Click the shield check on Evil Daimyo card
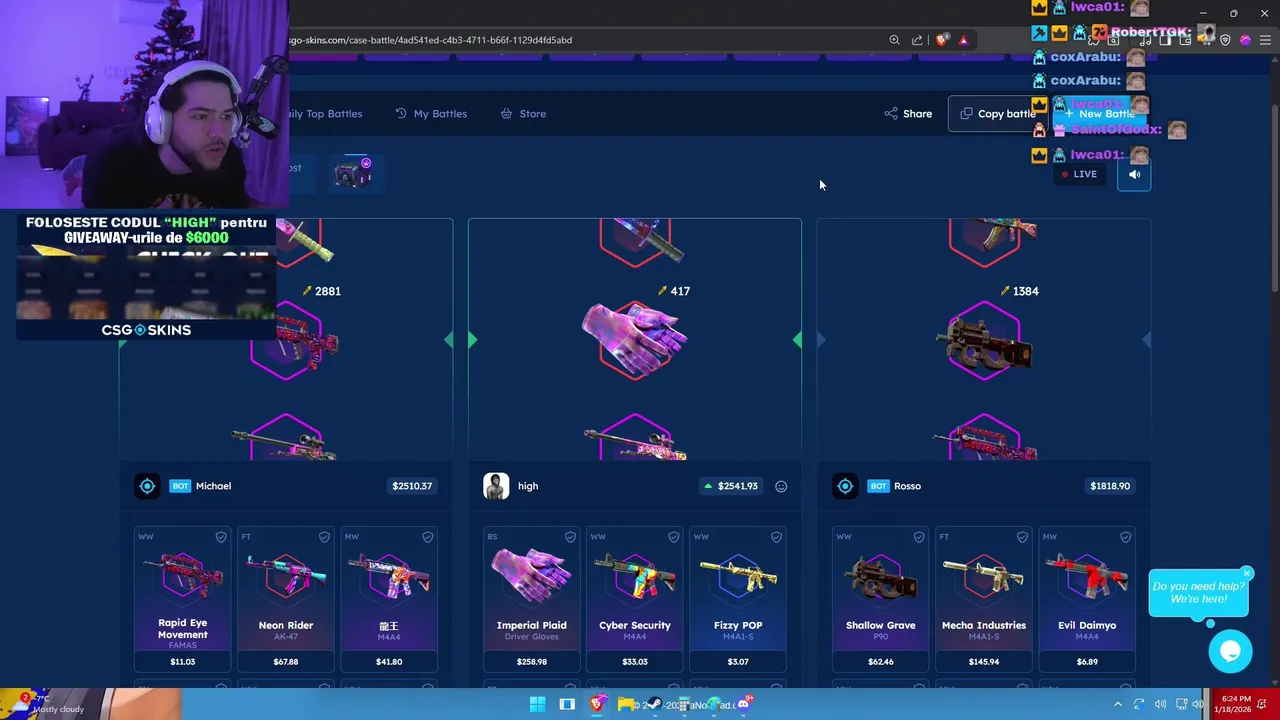Screen dimensions: 1280x720 pos(1125,537)
